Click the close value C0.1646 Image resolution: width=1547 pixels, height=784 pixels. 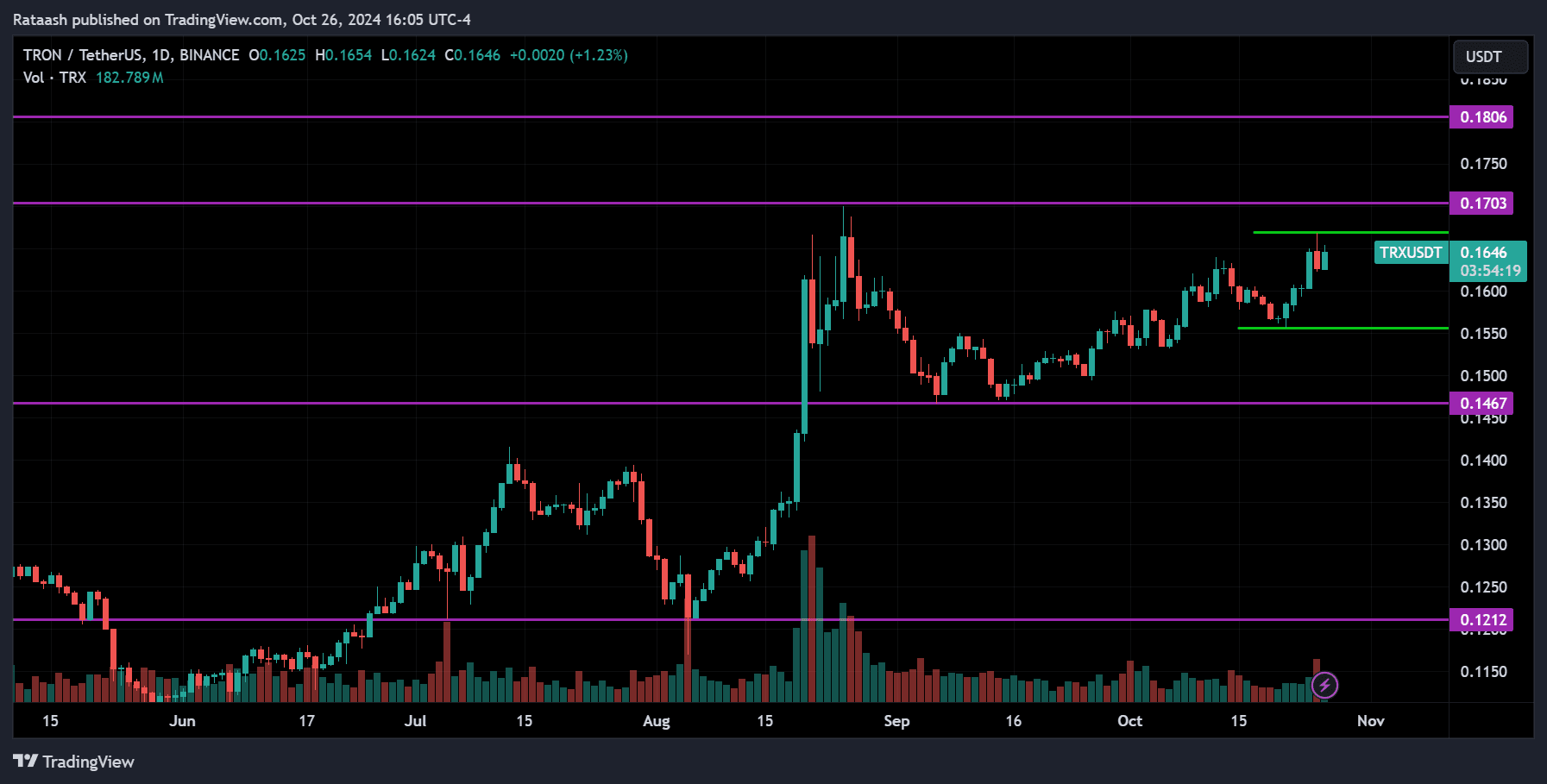click(472, 55)
